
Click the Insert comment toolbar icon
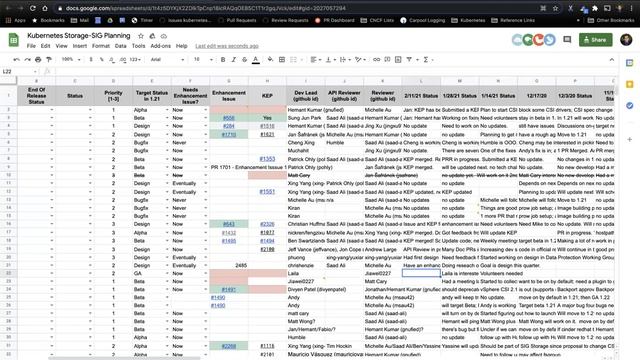click(387, 60)
